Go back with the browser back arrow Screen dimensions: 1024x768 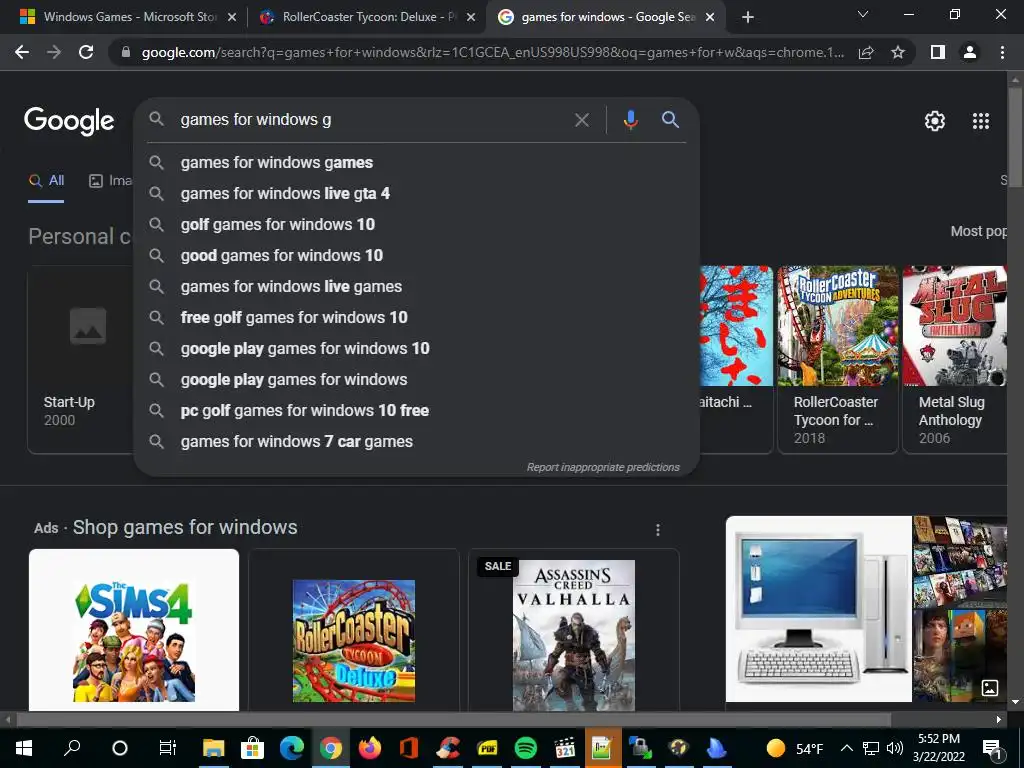(x=22, y=52)
